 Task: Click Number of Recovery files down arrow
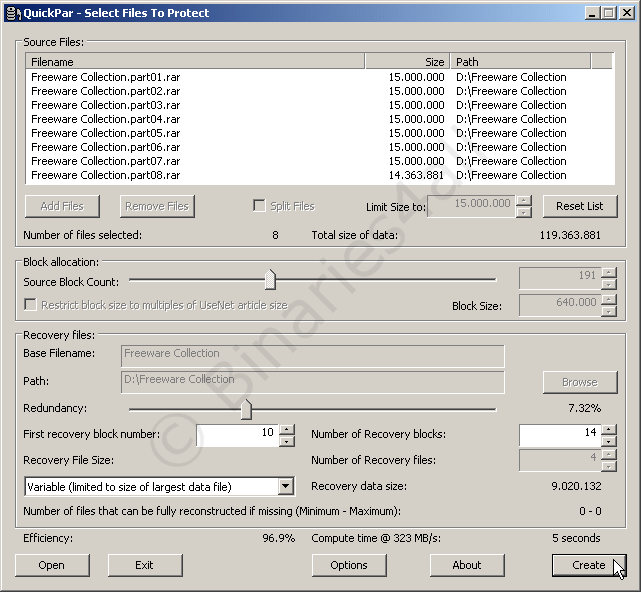pos(609,466)
